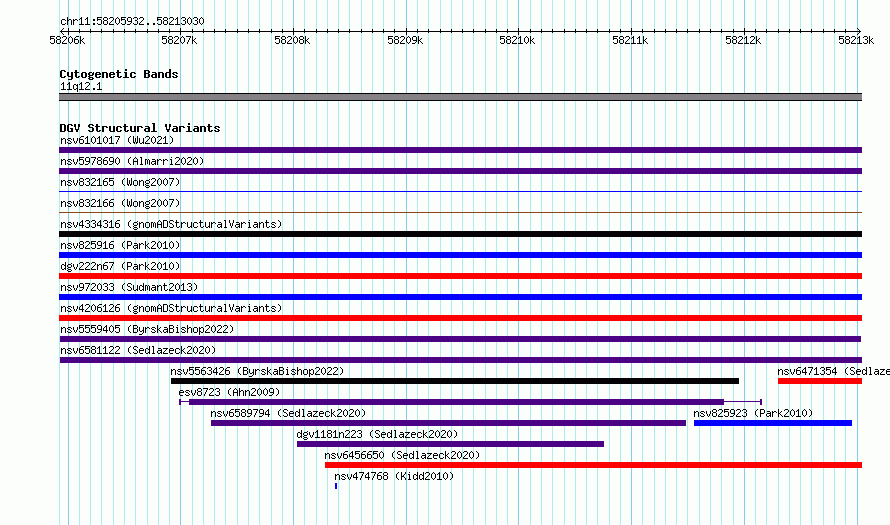Viewport: 890px width, 525px height.
Task: Select nsv5559405 (ByrskaBishop2022) label
Action: (x=147, y=329)
